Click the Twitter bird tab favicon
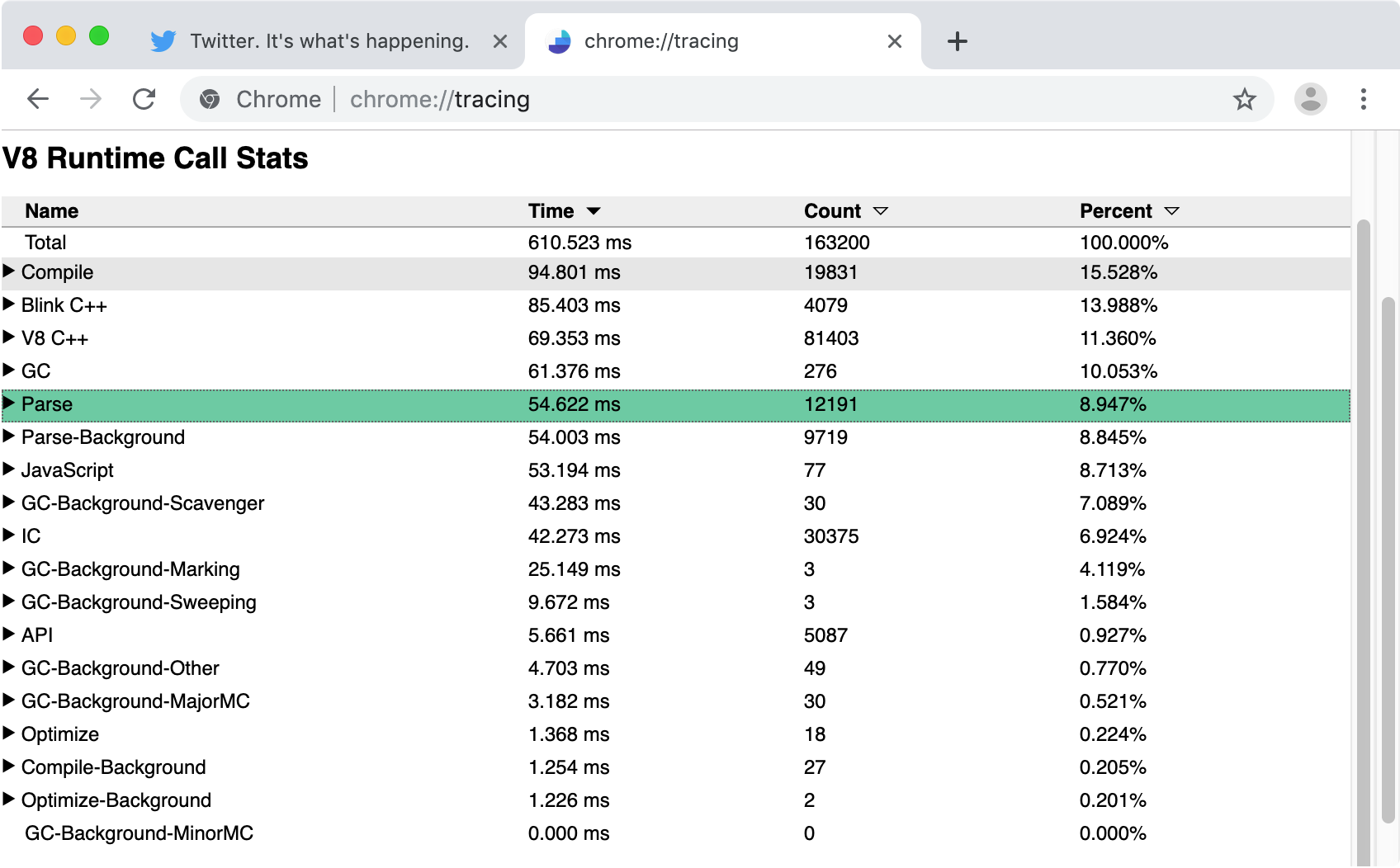 pos(163,41)
